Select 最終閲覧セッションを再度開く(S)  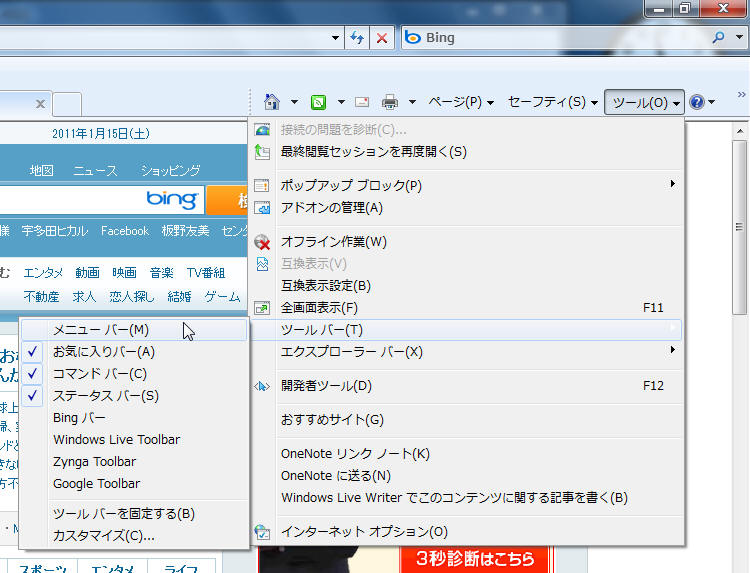(x=467, y=152)
